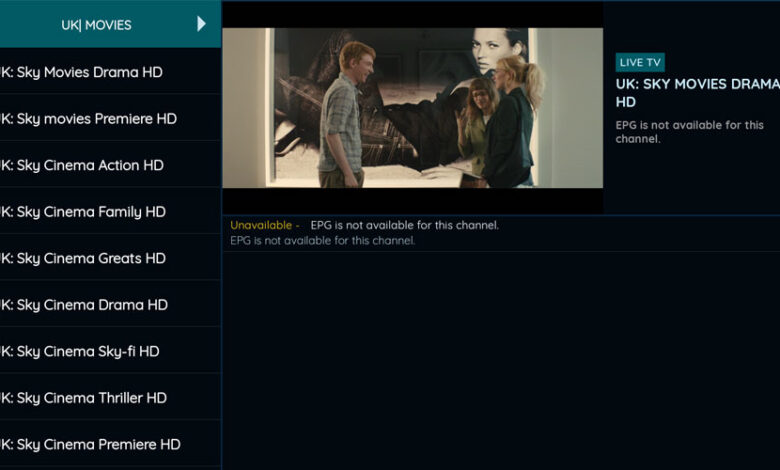780x470 pixels.
Task: Open the UK| MOVIES category header
Action: pos(110,24)
